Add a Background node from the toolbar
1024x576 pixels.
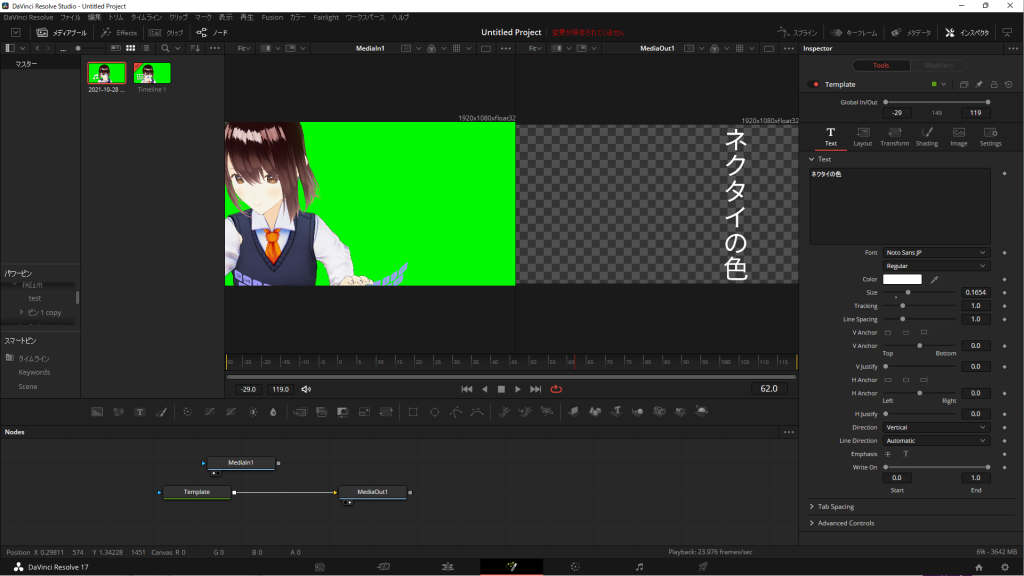[x=97, y=412]
